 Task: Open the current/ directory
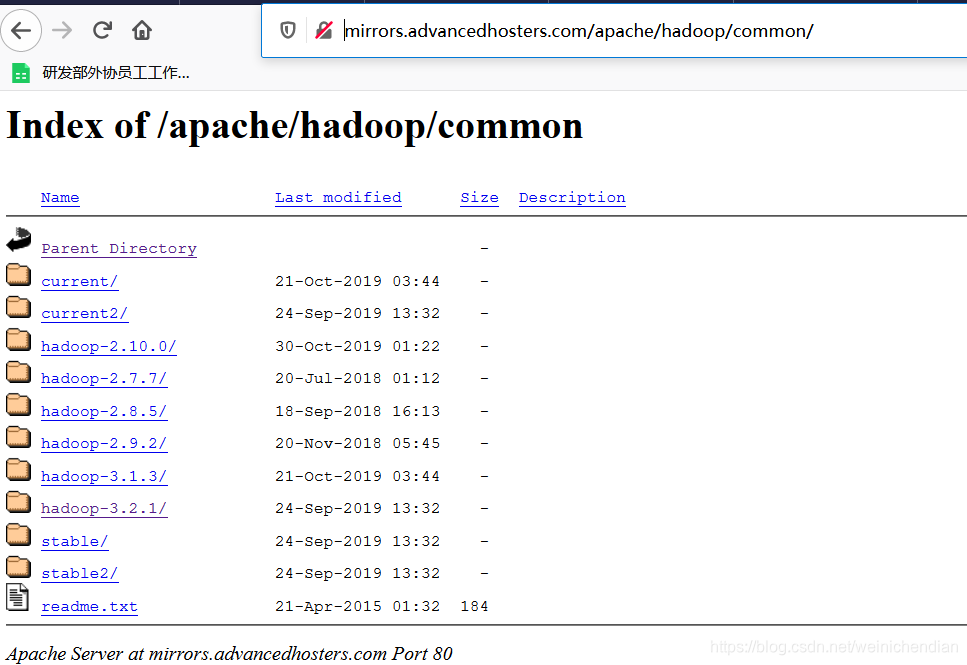click(79, 281)
